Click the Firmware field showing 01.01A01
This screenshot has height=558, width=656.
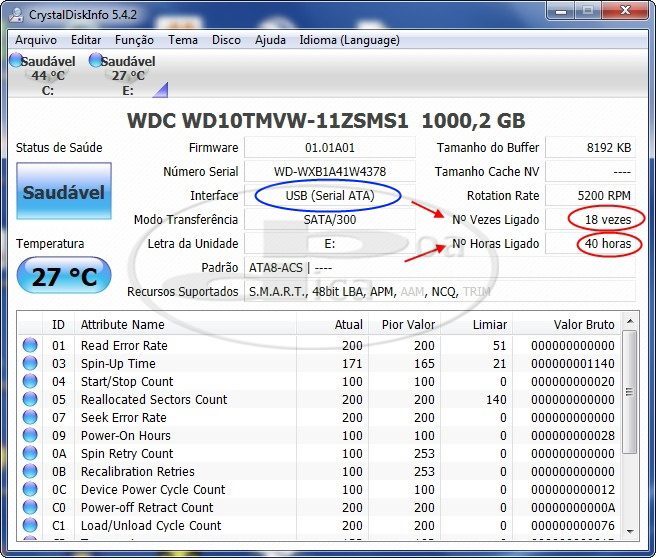tap(330, 148)
